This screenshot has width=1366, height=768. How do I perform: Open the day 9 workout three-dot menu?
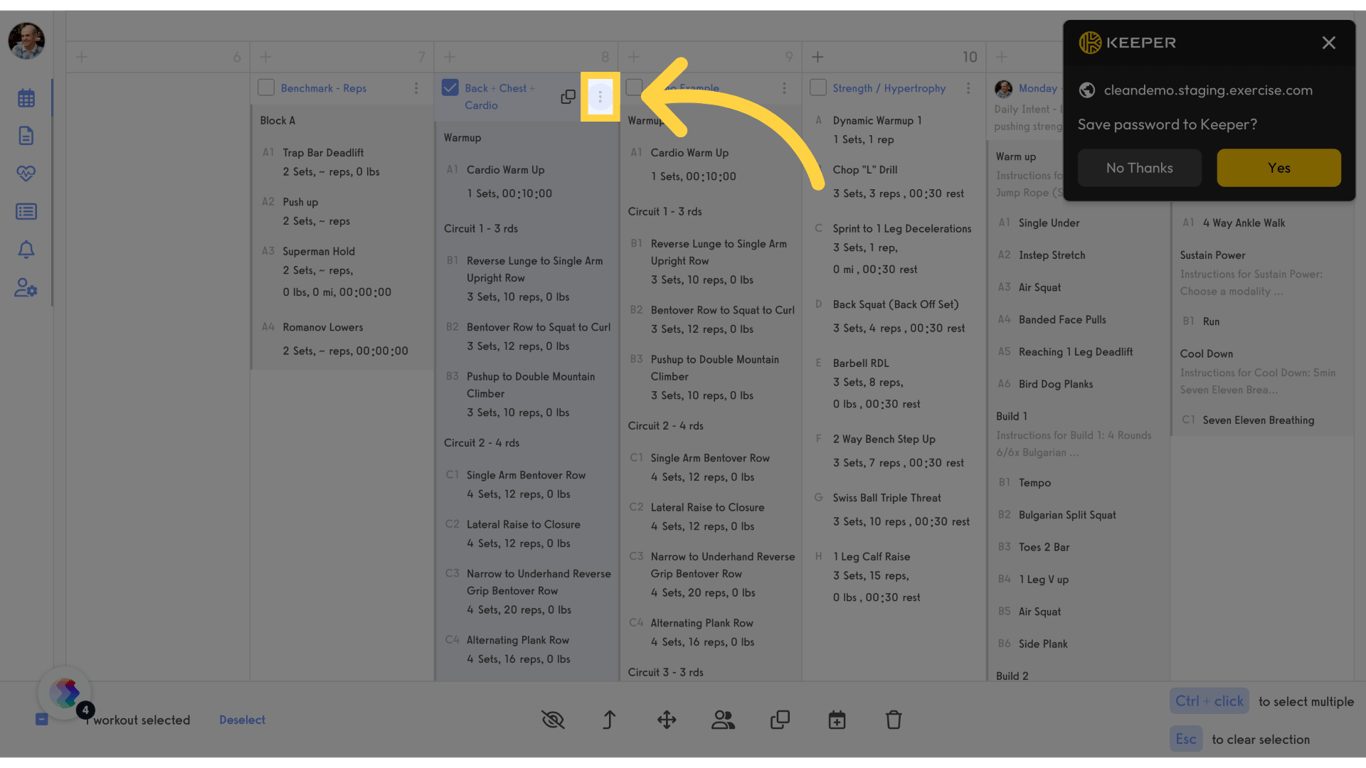784,88
